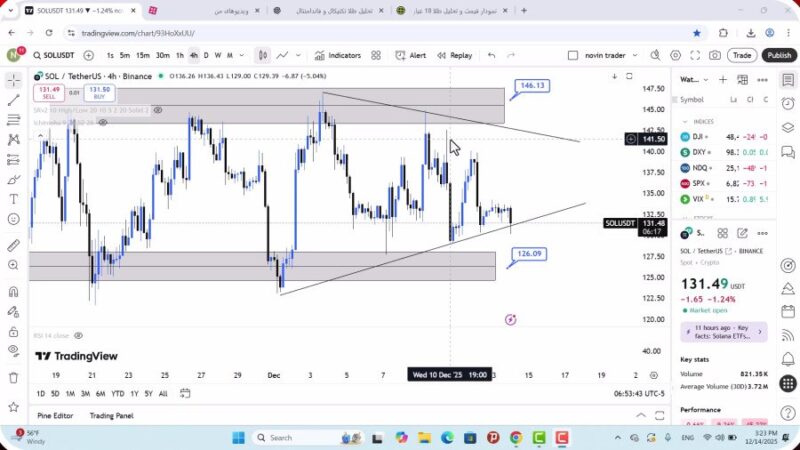Enter fullscreen chart mode
The width and height of the screenshot is (800, 450).
click(694, 55)
